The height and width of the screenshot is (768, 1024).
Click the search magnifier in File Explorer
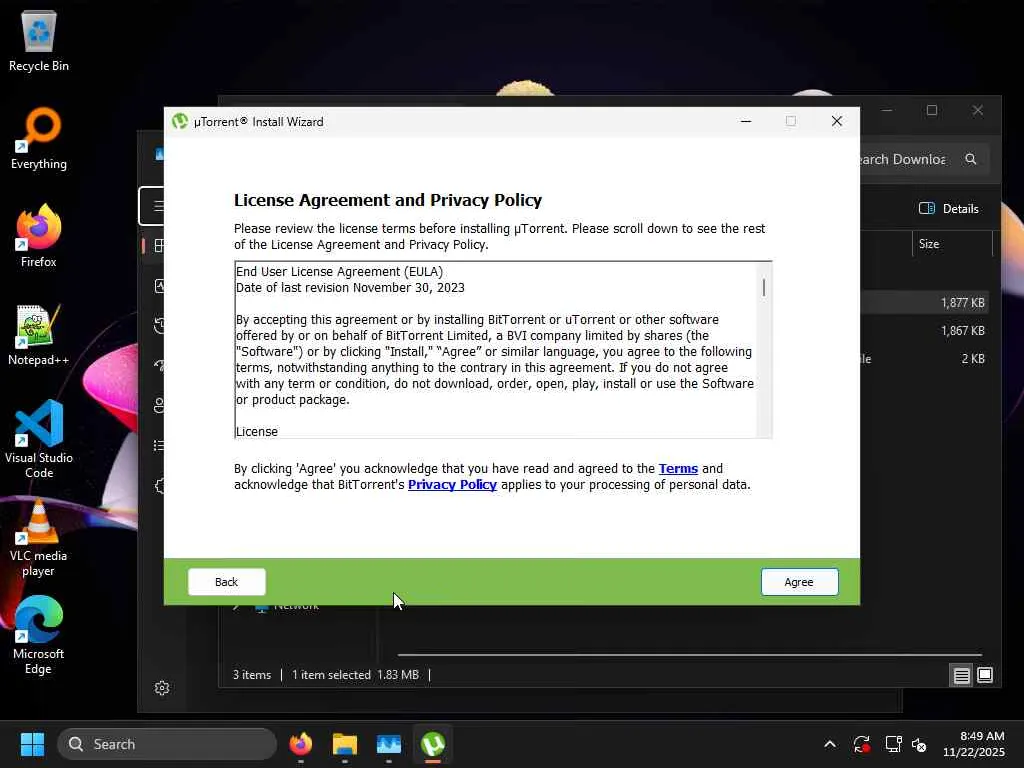[x=970, y=159]
